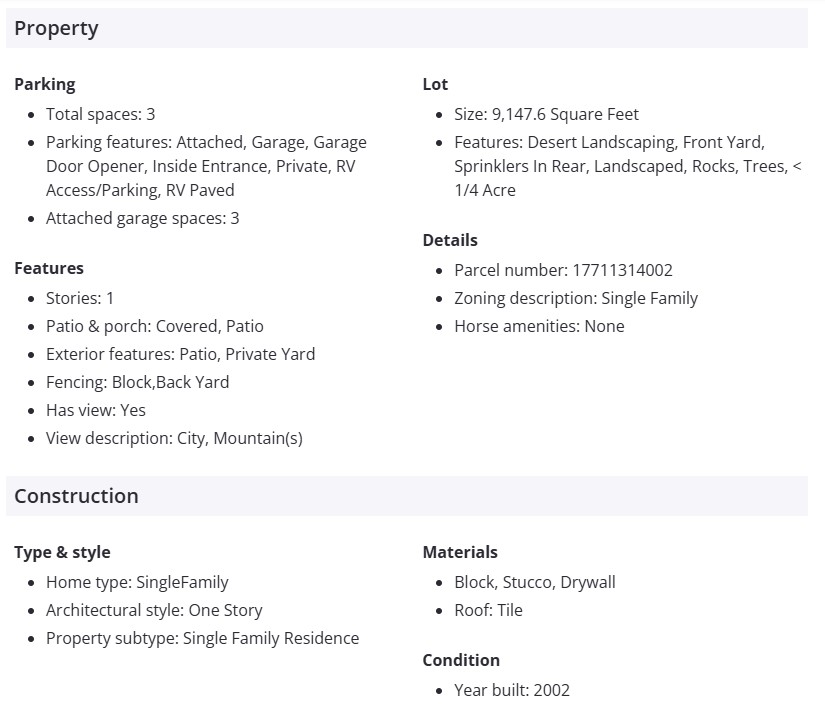Select the lot Size 9,147.6 Square Feet text

point(546,114)
